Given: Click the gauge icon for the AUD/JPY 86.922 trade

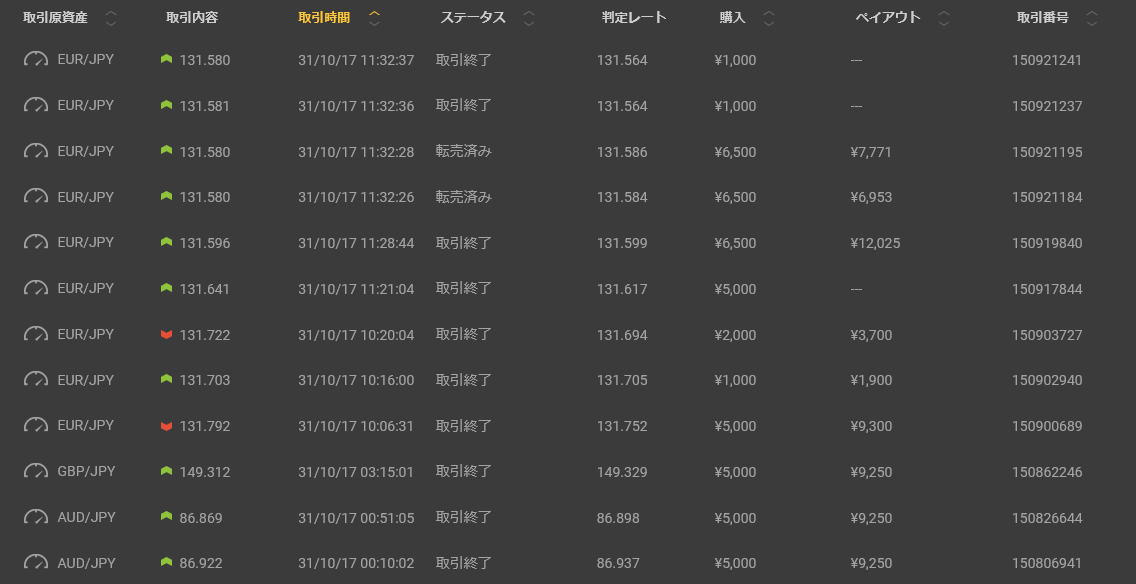Looking at the screenshot, I should (x=36, y=563).
